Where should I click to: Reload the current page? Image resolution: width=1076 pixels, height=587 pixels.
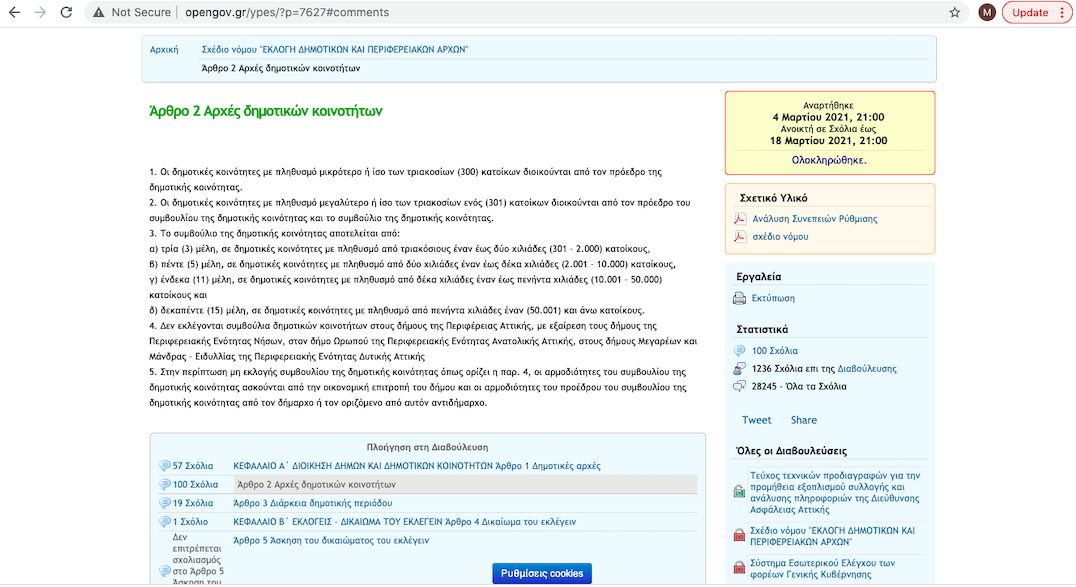[x=67, y=12]
